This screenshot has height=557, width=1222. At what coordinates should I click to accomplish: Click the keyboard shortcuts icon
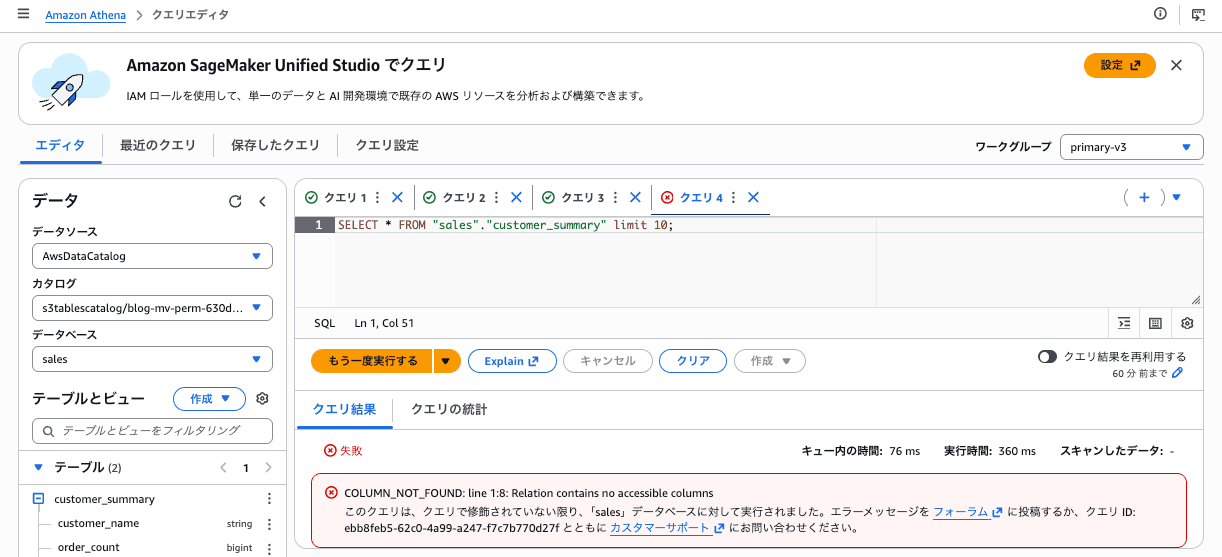[x=1155, y=323]
